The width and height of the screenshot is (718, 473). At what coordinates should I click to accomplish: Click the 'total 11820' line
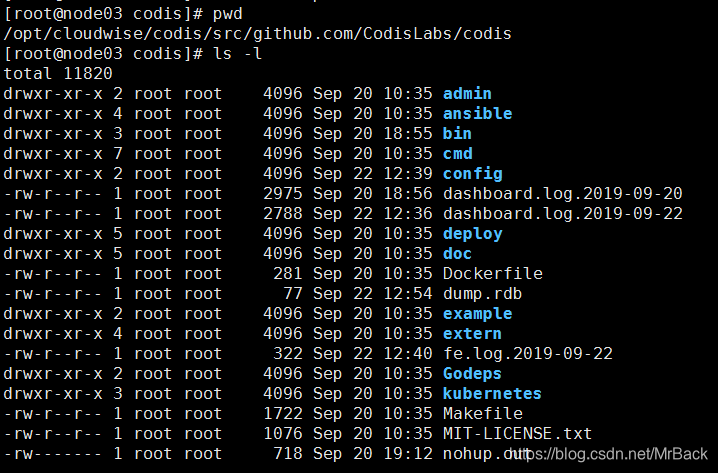coord(58,74)
